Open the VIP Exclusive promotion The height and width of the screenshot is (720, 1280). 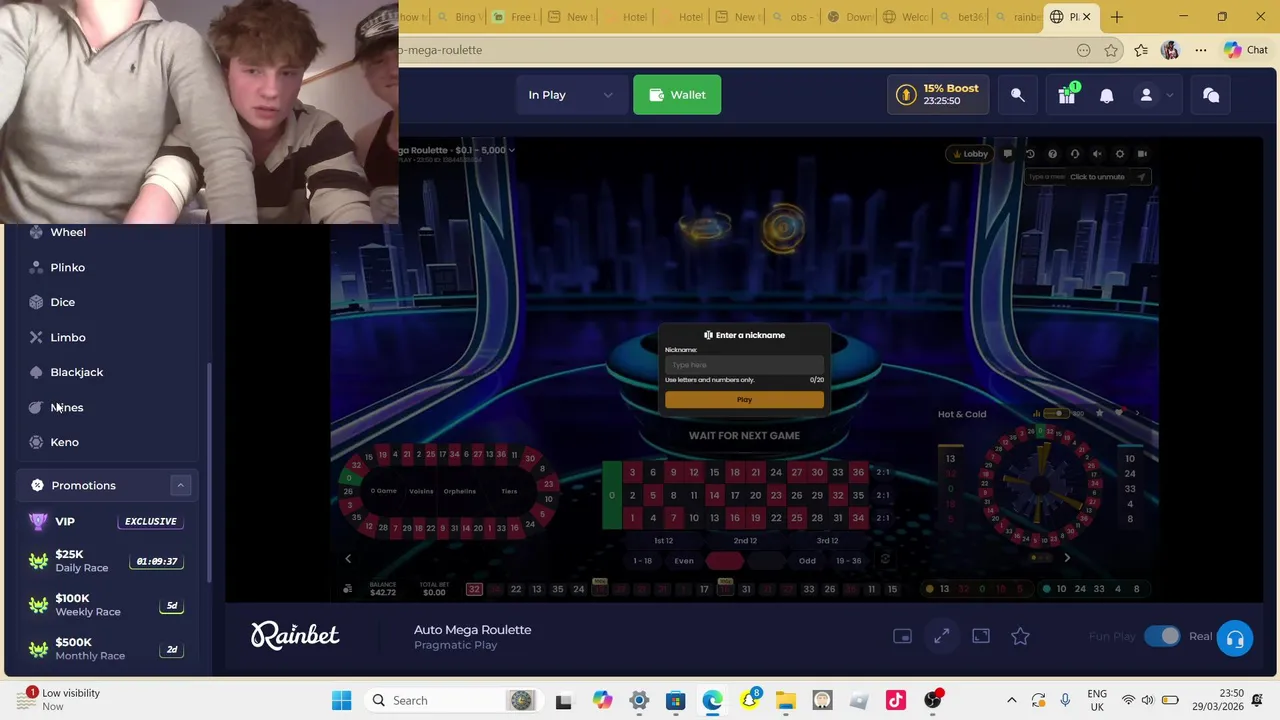[x=107, y=521]
